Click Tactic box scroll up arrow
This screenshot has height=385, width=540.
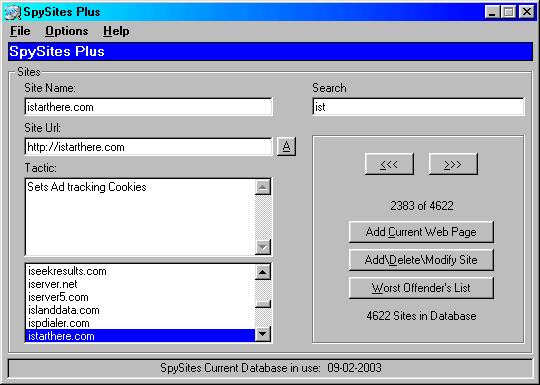pos(263,187)
